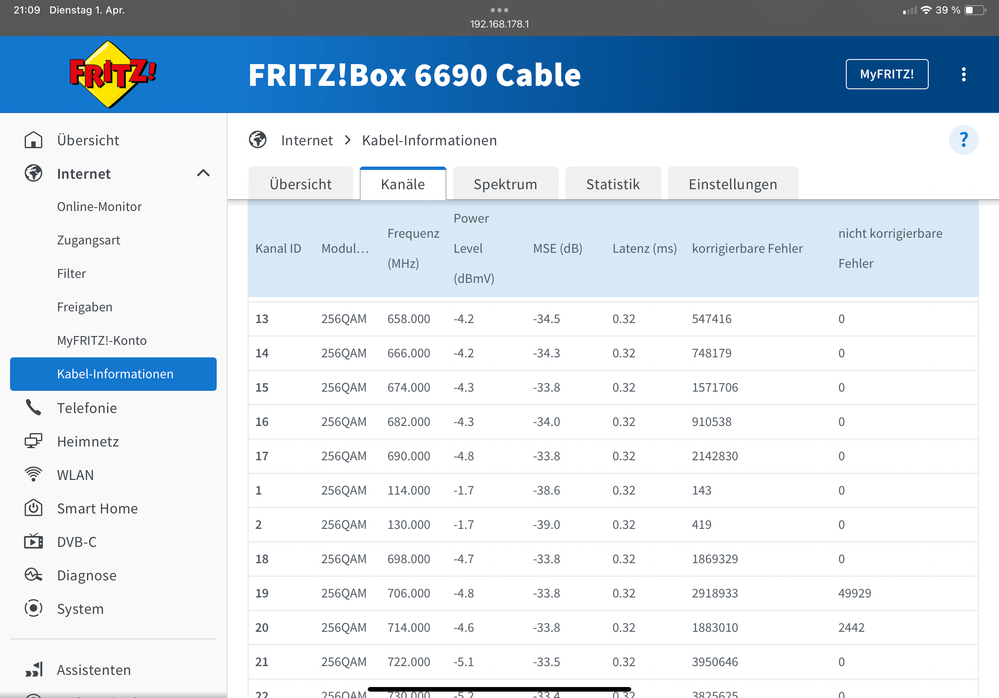999x698 pixels.
Task: Click correctable errors value 419
Action: (701, 525)
